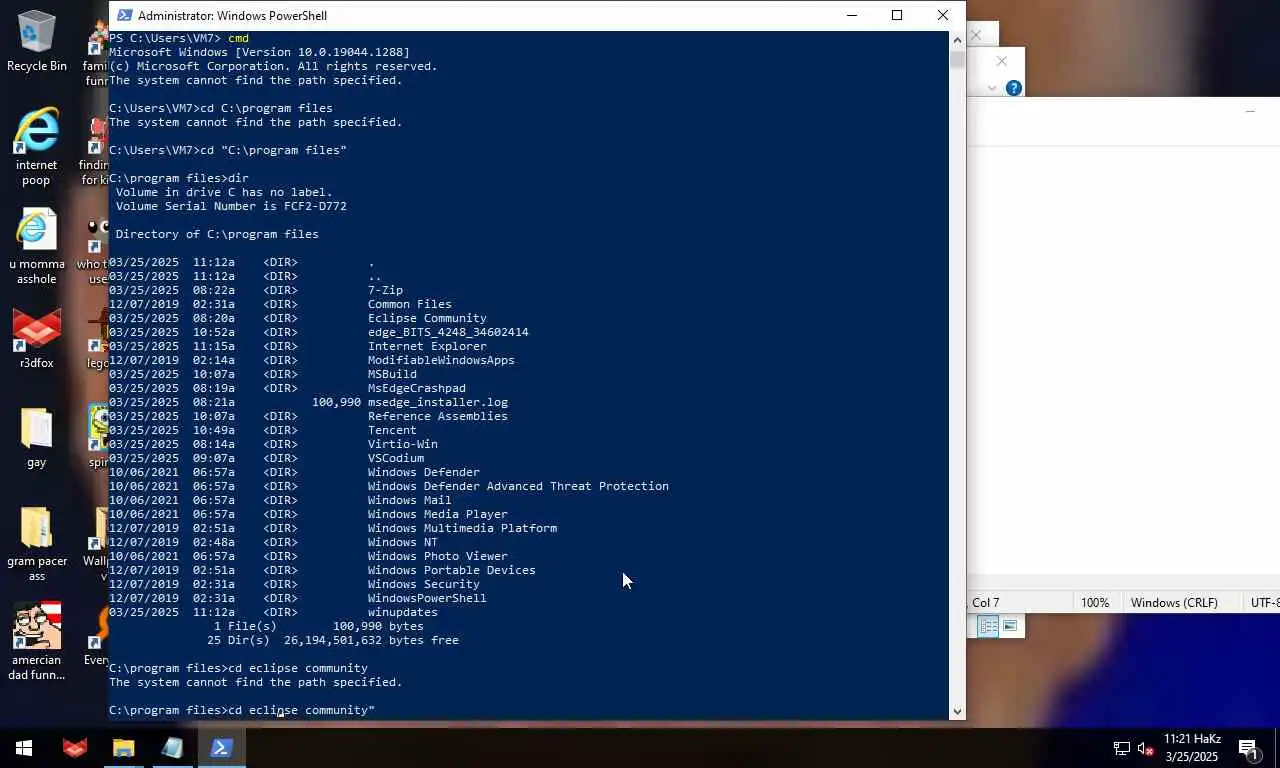1280x768 pixels.
Task: Click the PowerShell scrollbar down arrow
Action: 957,711
